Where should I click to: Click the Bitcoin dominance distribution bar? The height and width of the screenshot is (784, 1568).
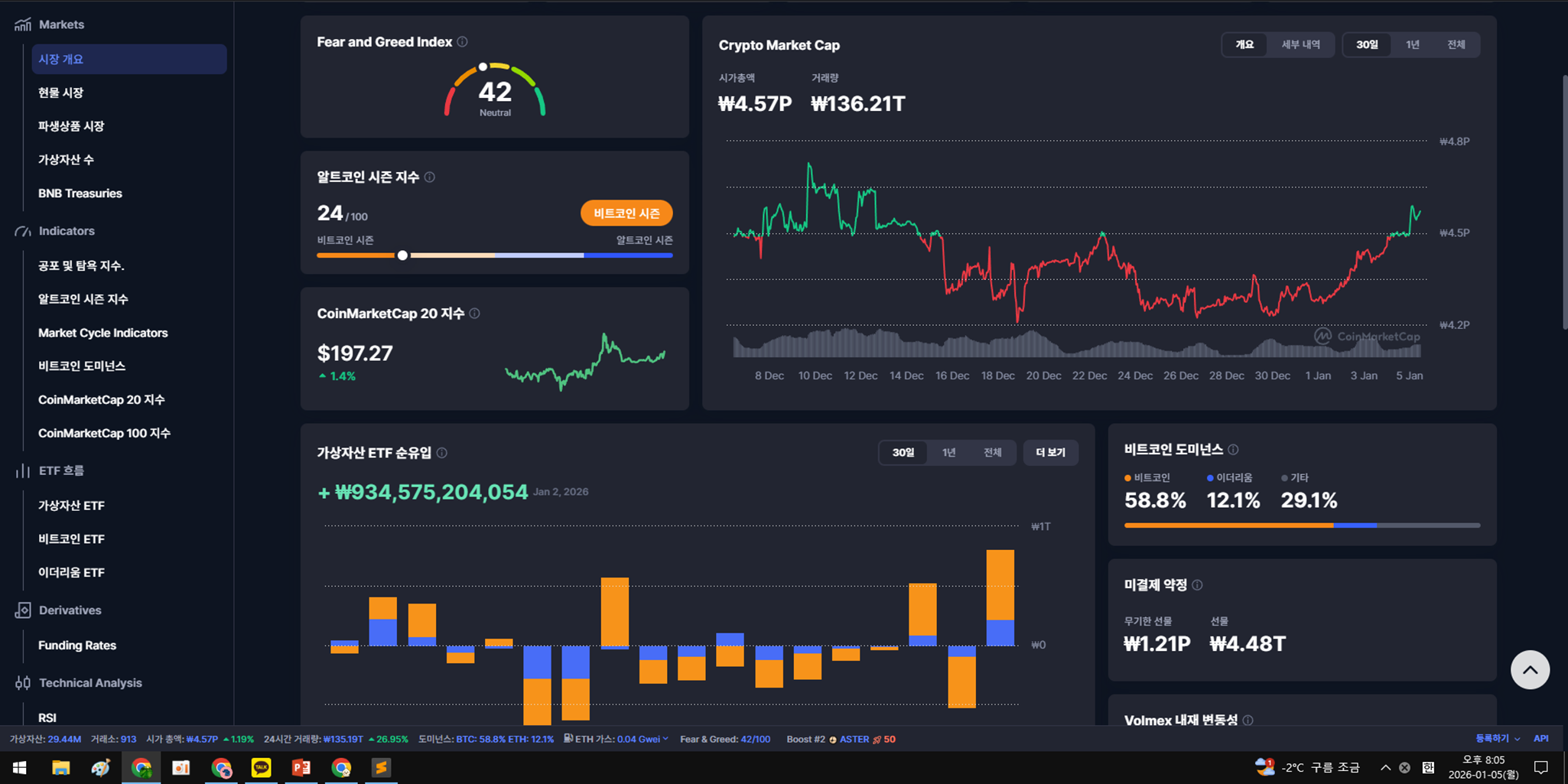tap(1302, 525)
